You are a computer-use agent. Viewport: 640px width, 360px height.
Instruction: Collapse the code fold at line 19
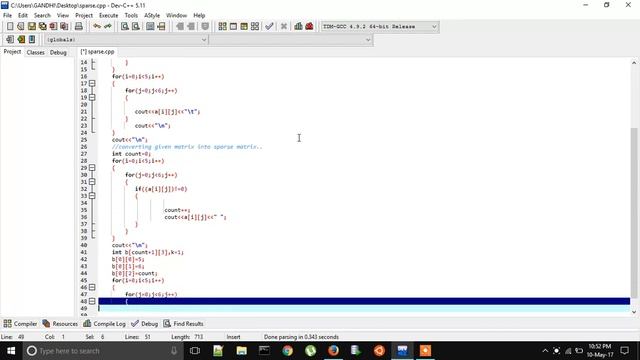pyautogui.click(x=92, y=98)
